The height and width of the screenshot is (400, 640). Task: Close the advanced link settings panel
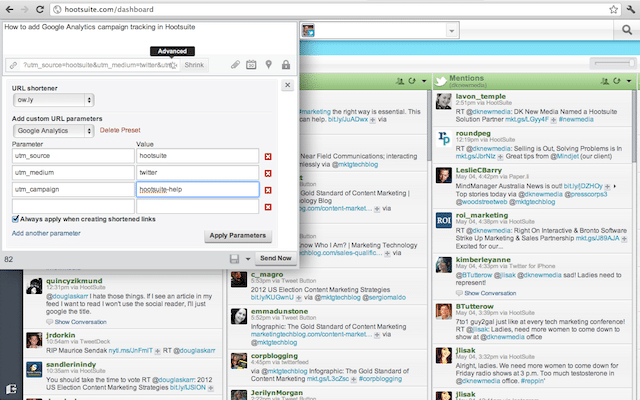point(287,85)
